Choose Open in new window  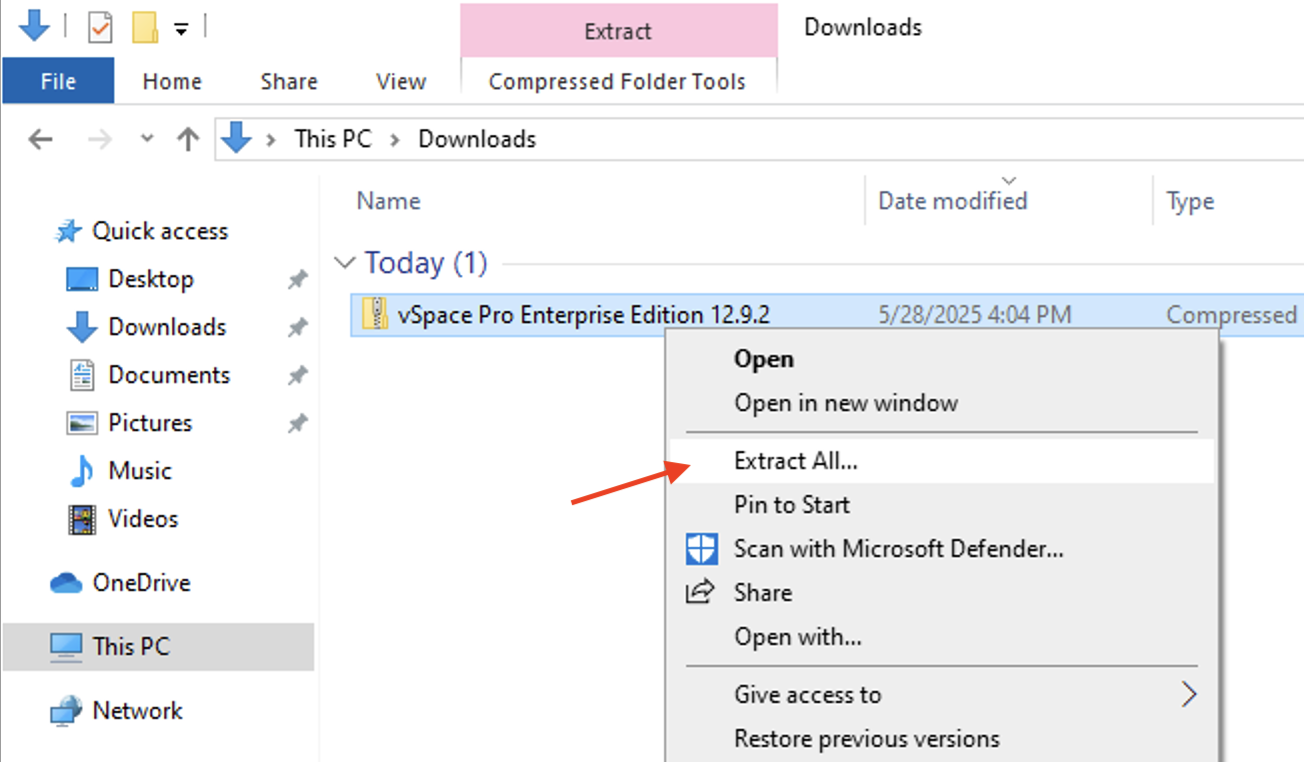pos(846,403)
